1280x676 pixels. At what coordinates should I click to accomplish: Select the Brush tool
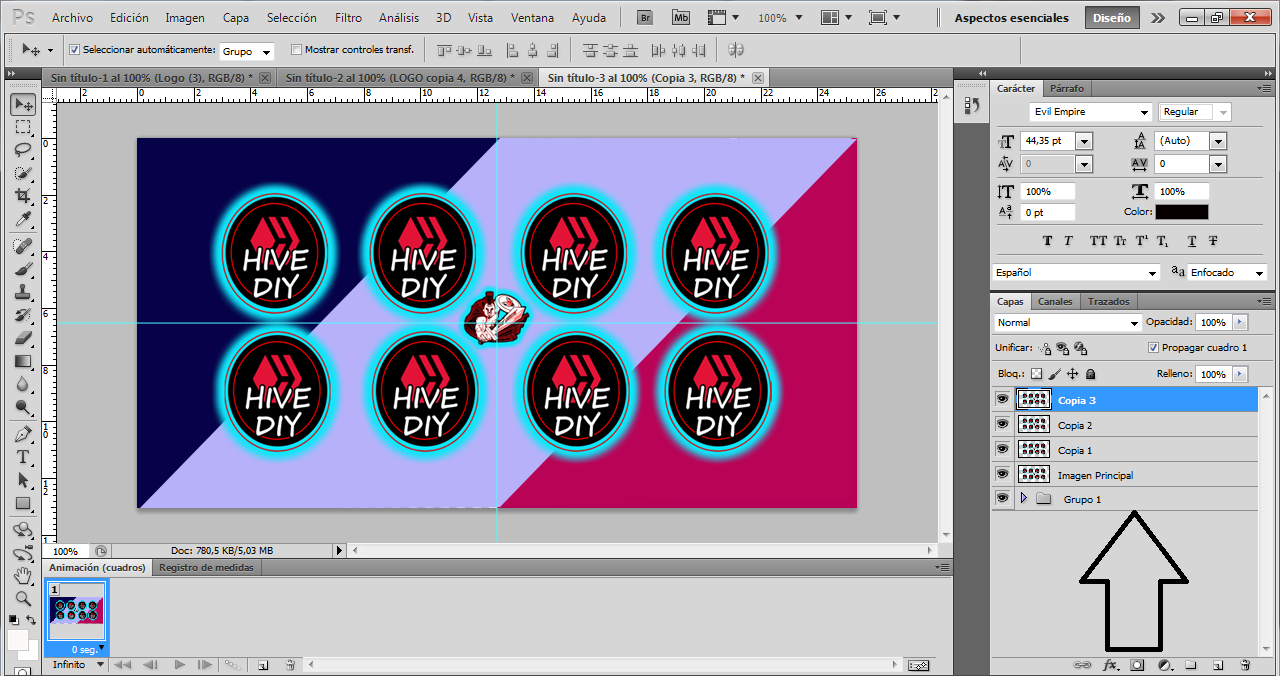click(23, 269)
